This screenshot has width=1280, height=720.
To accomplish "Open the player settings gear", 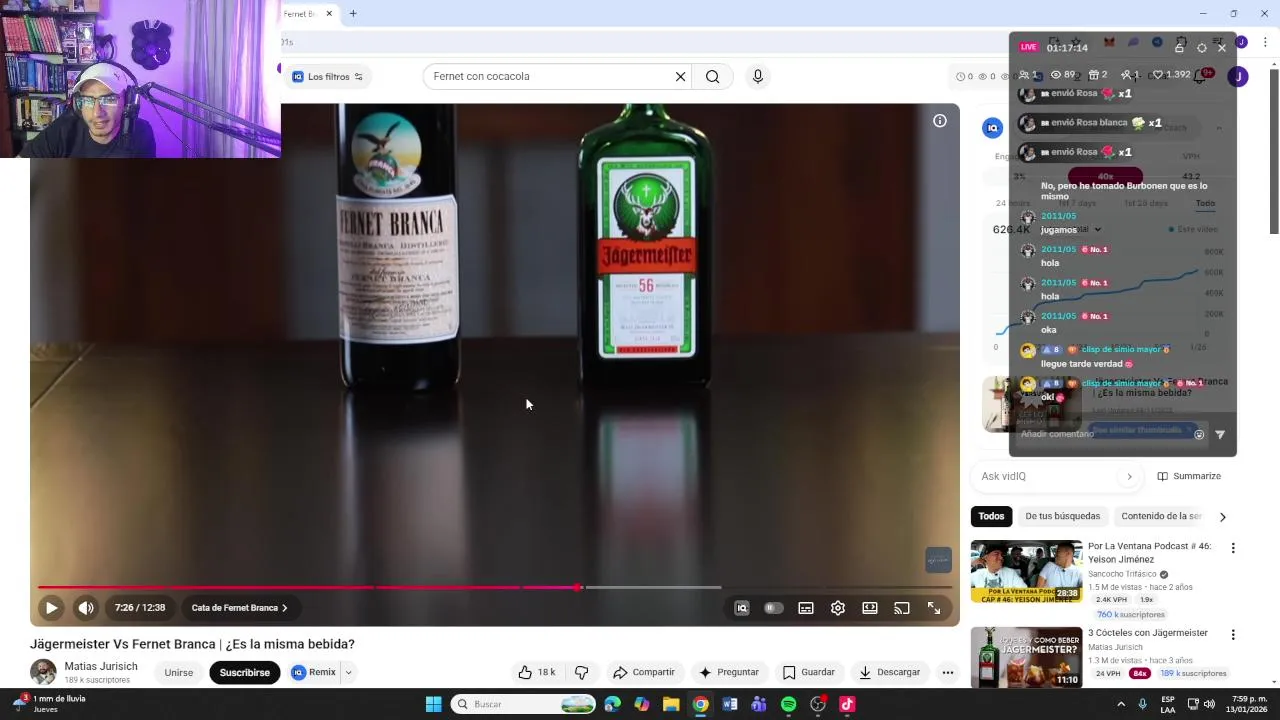I will [x=838, y=608].
